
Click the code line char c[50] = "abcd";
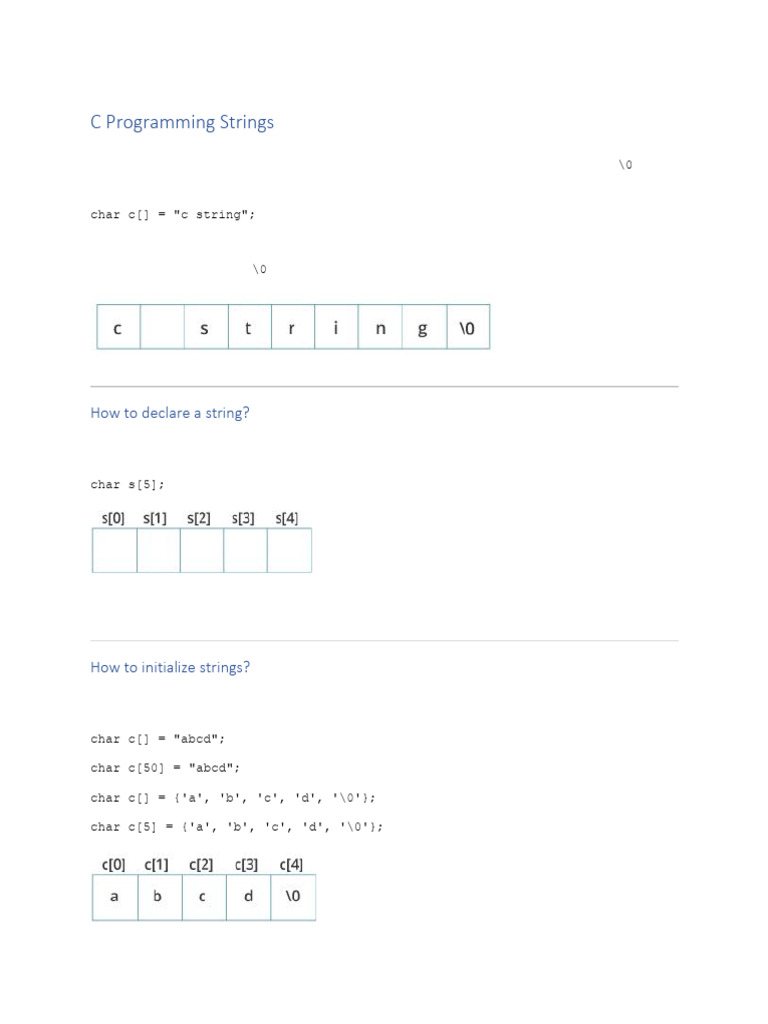tap(166, 768)
